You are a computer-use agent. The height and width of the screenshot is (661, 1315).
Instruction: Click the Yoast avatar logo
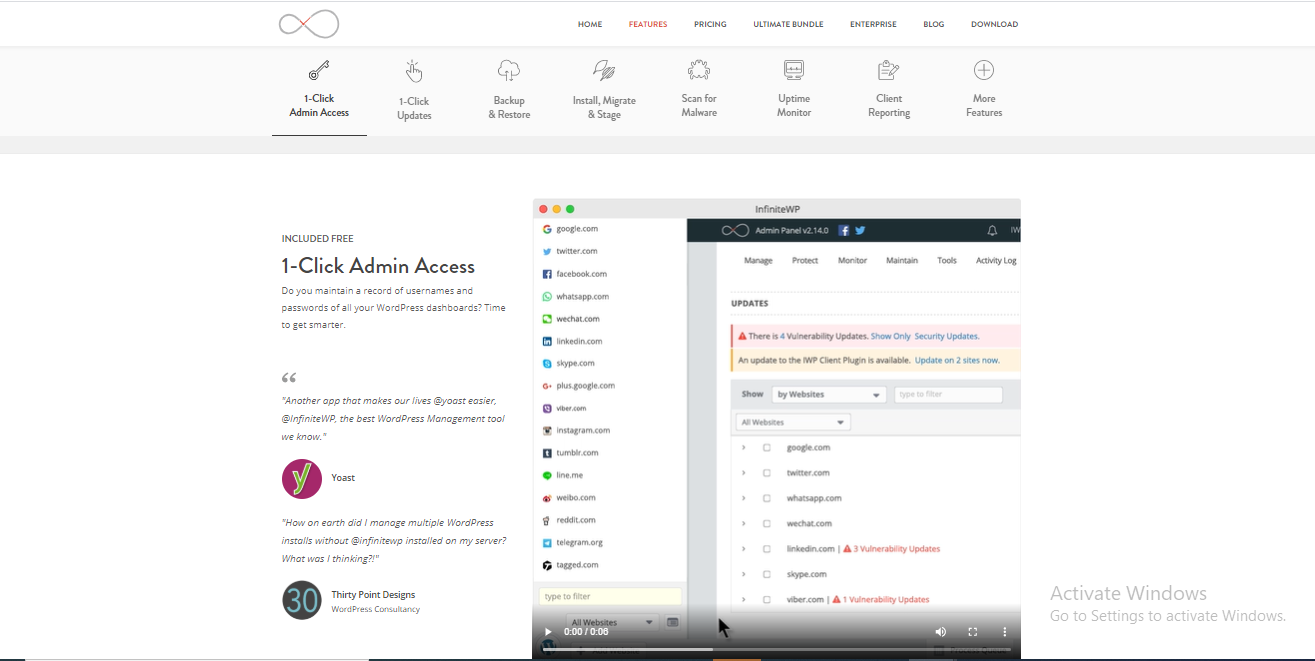(302, 479)
